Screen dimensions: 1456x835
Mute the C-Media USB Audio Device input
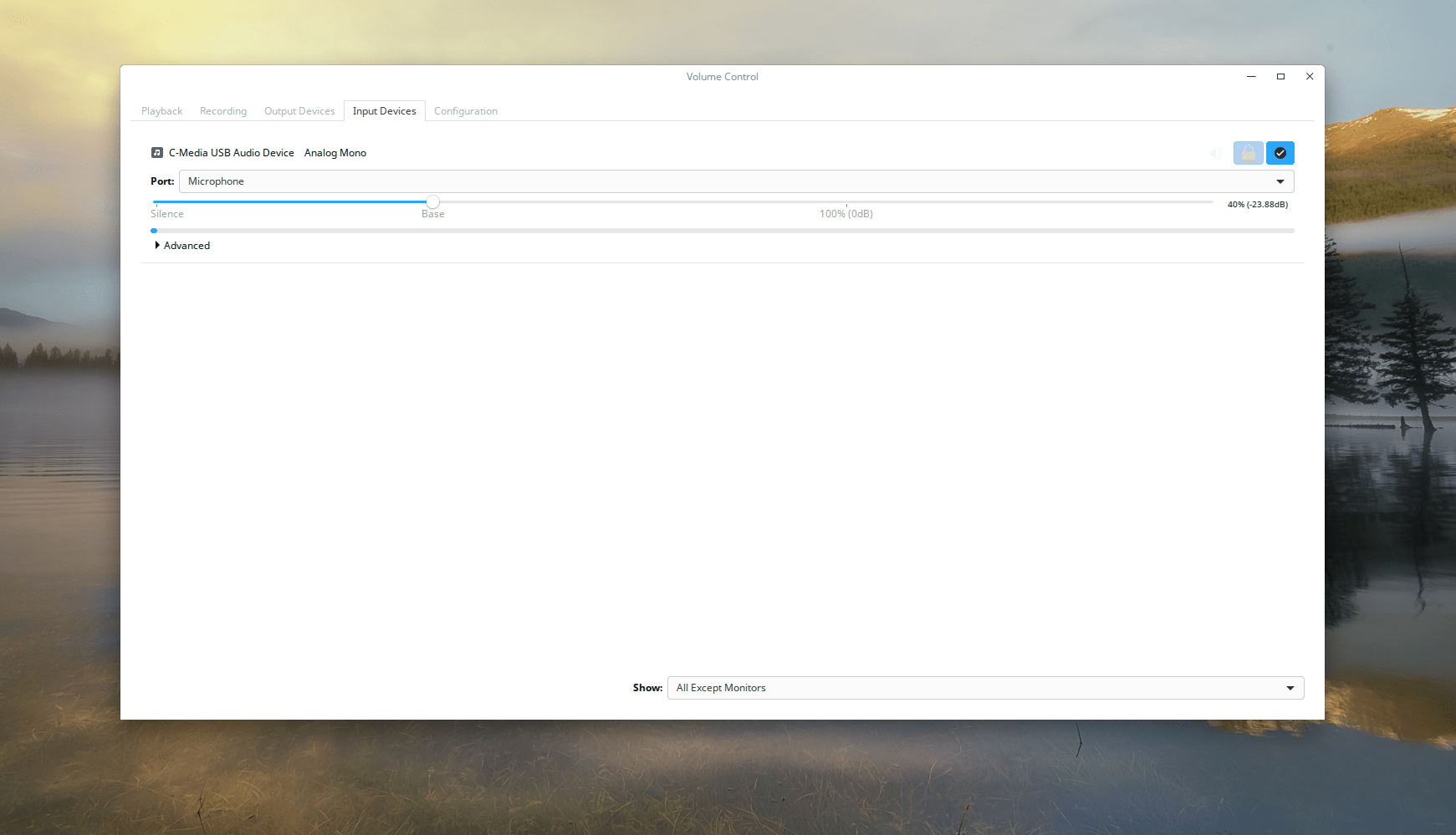(x=1215, y=153)
